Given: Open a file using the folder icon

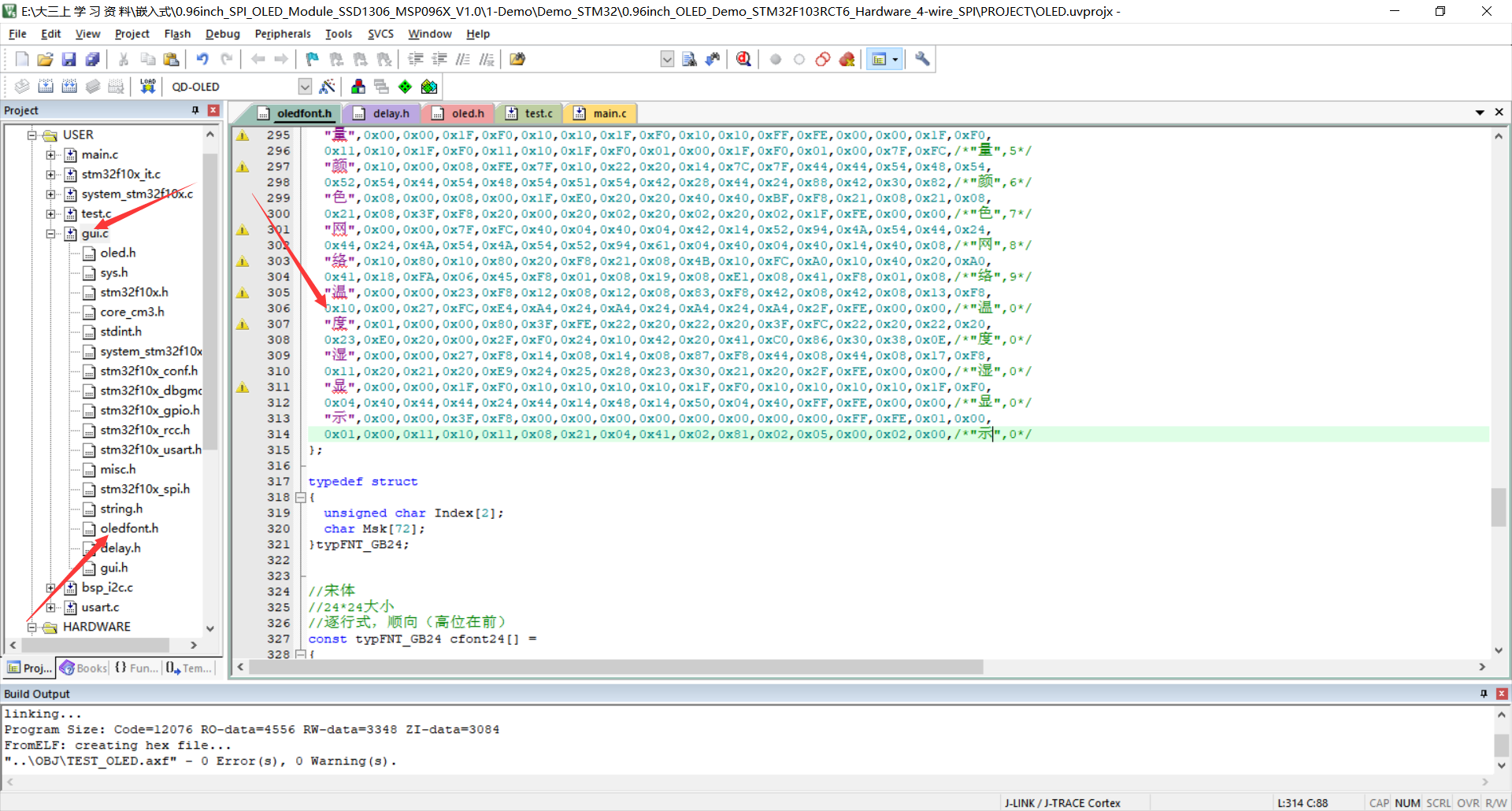Looking at the screenshot, I should pos(45,59).
